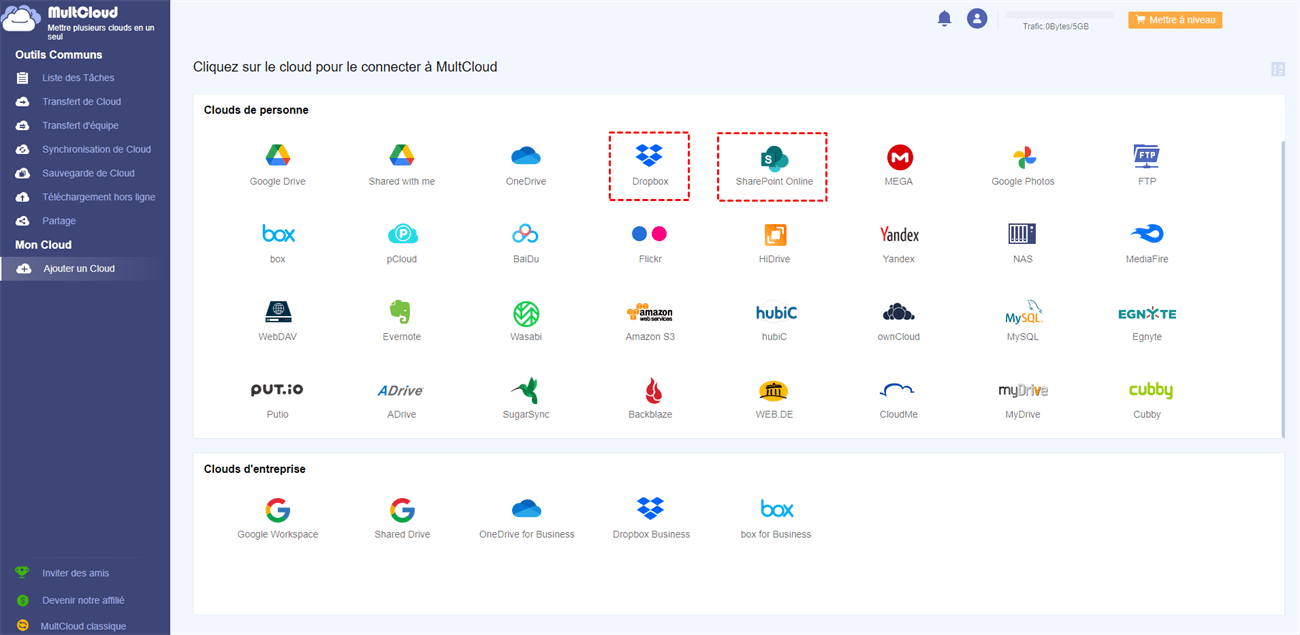1300x635 pixels.
Task: Click the personal clouds list scrollbar
Action: point(1282,288)
